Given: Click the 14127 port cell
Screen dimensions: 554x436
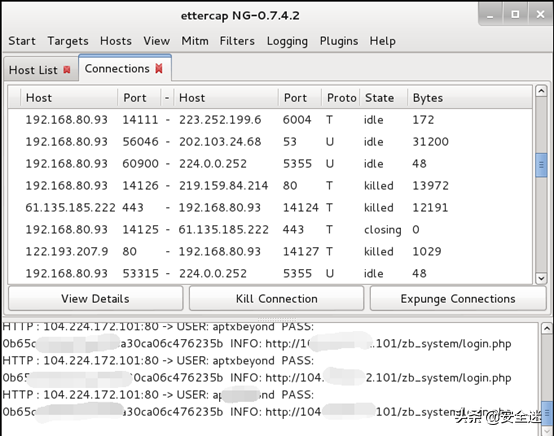Looking at the screenshot, I should click(x=301, y=251).
